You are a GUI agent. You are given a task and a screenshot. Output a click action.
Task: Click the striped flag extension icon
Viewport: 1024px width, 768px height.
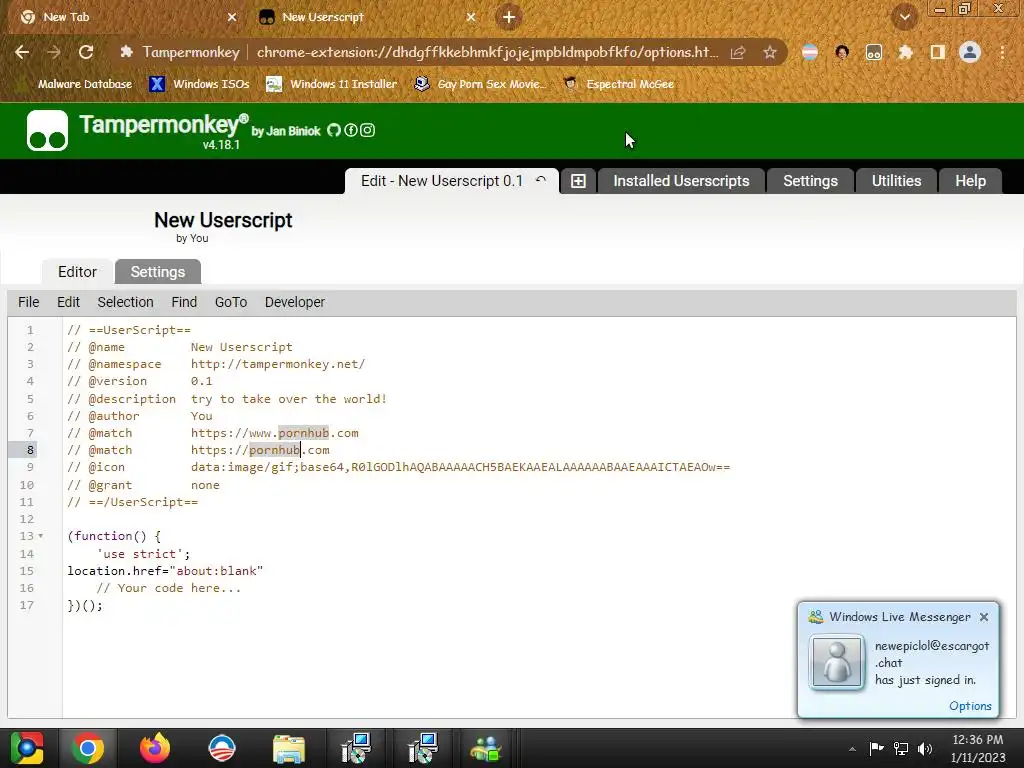[x=810, y=52]
